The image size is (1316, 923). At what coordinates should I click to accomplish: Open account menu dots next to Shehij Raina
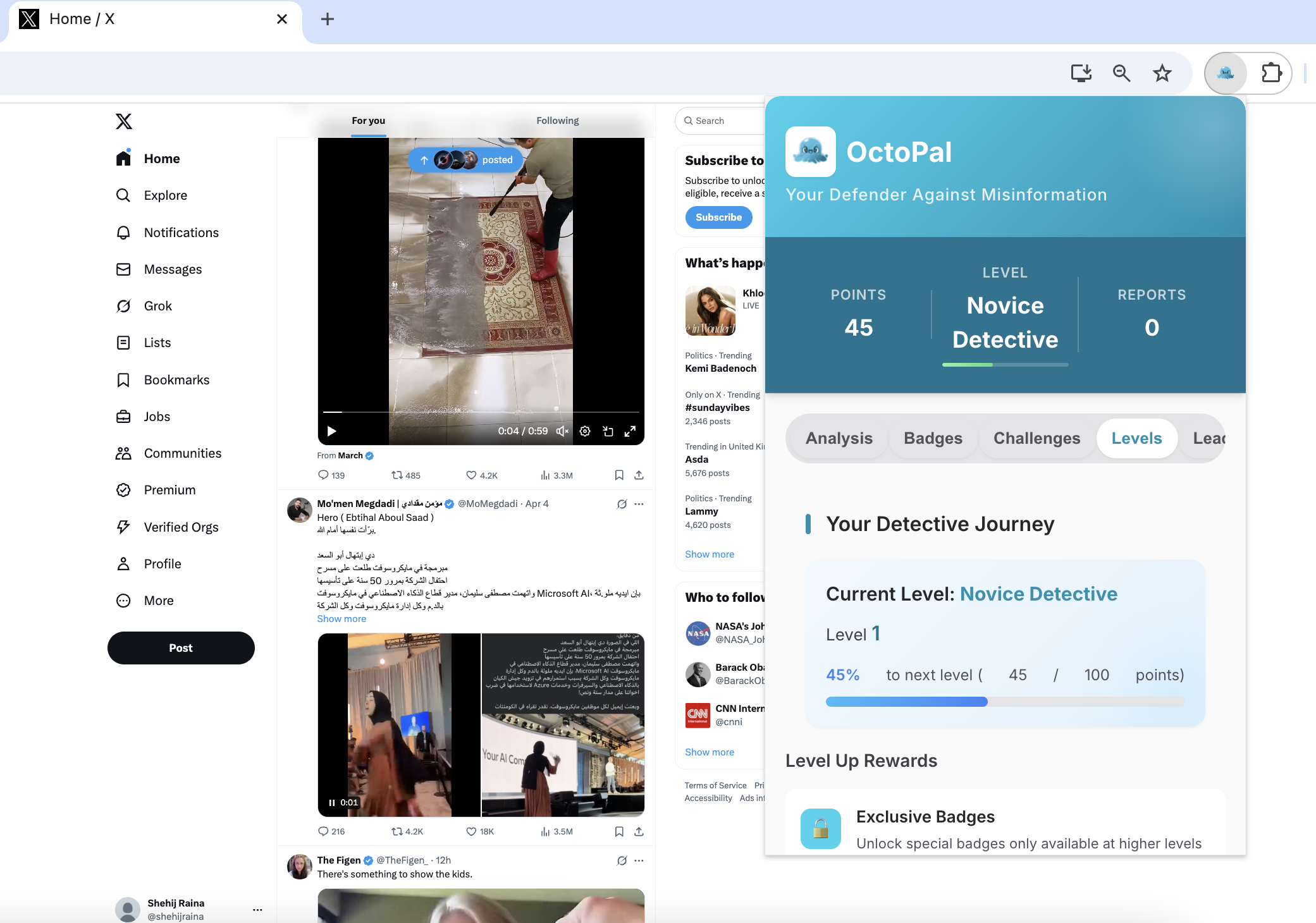pyautogui.click(x=257, y=909)
